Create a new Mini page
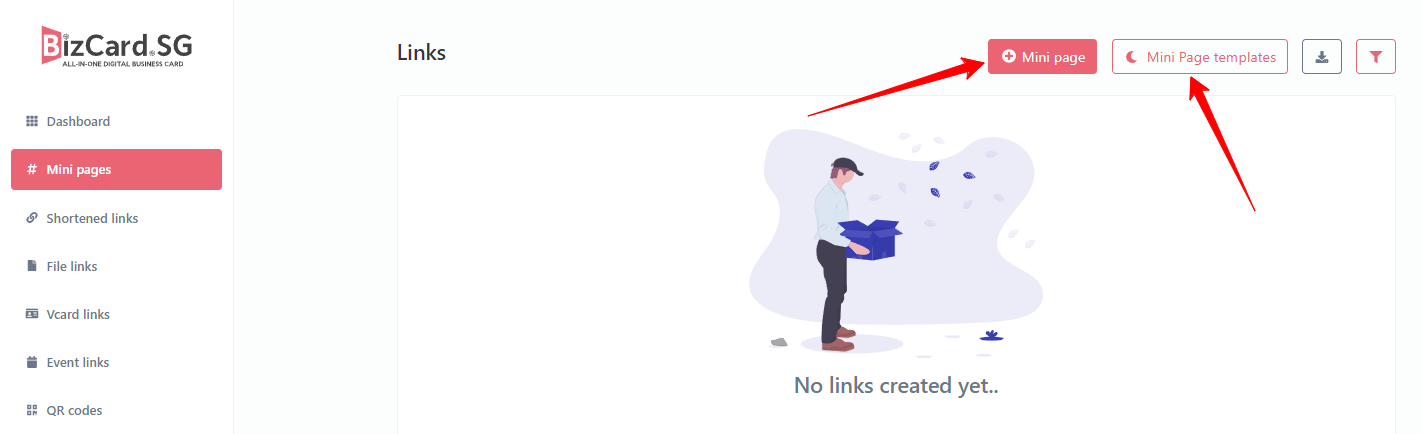Viewport: 1422px width, 434px height. point(1043,57)
